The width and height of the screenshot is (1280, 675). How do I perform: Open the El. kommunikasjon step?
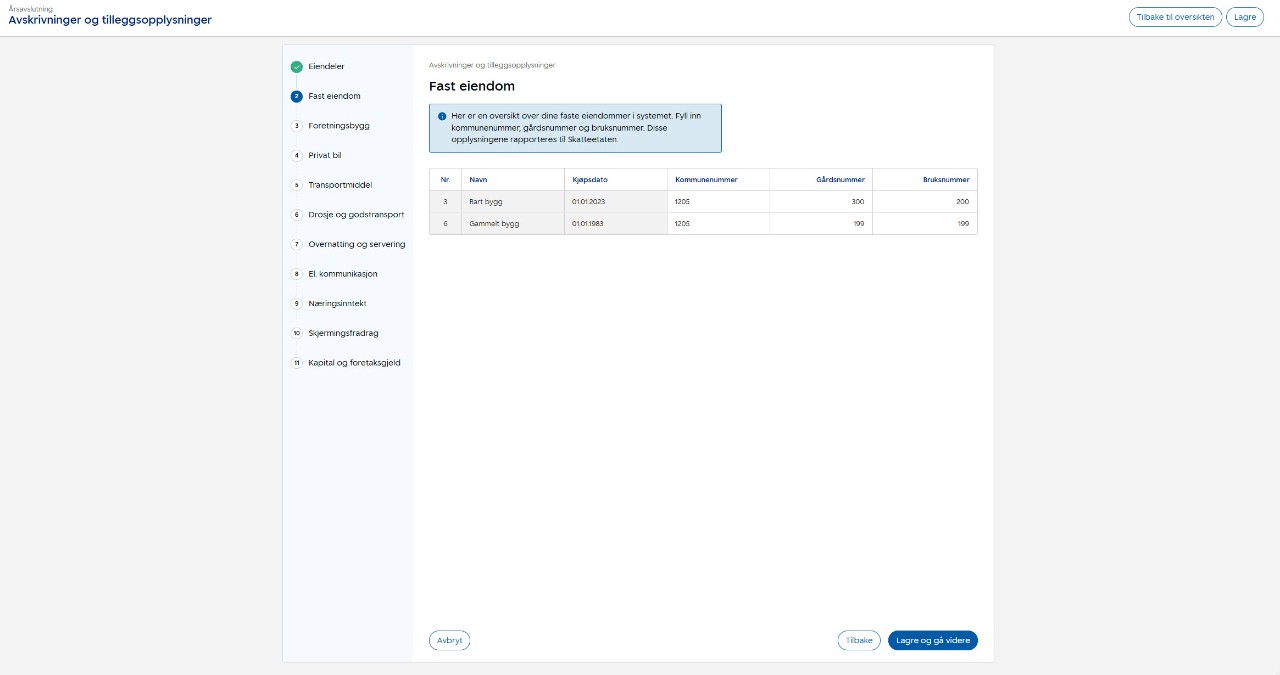pos(342,274)
